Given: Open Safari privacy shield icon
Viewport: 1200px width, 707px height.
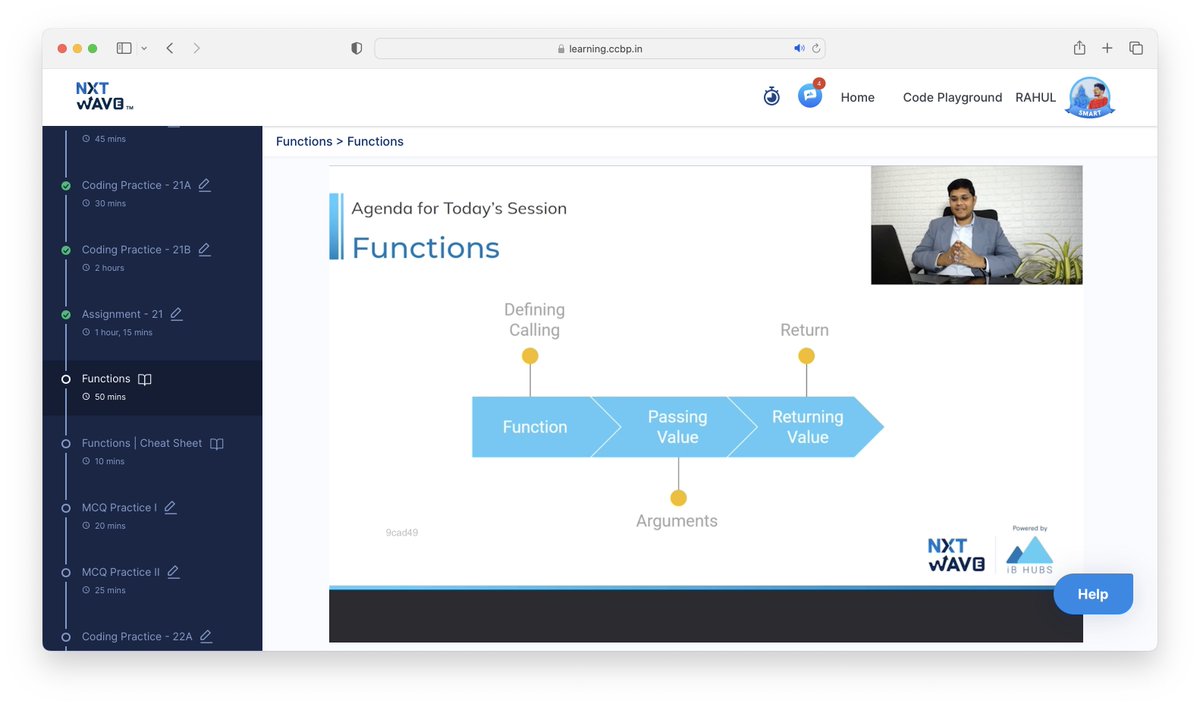Looking at the screenshot, I should pyautogui.click(x=357, y=48).
